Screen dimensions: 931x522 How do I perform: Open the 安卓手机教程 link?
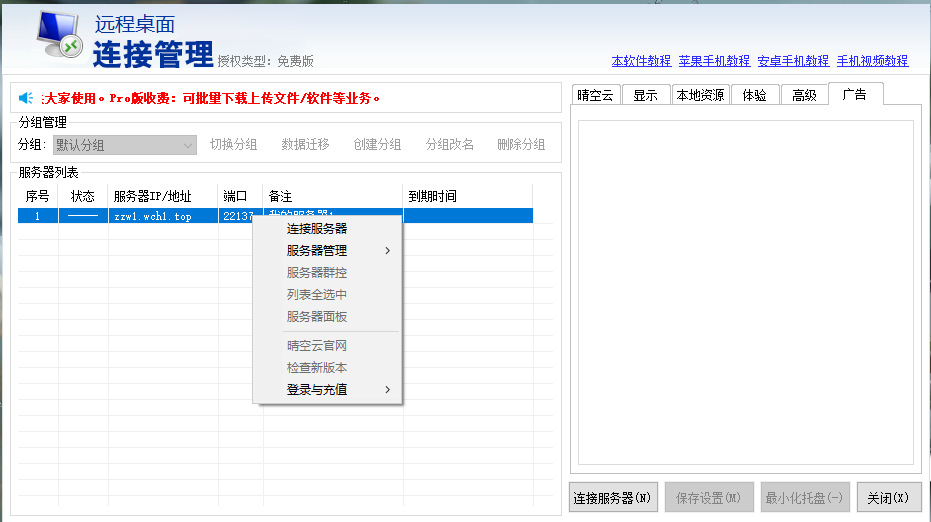793,61
